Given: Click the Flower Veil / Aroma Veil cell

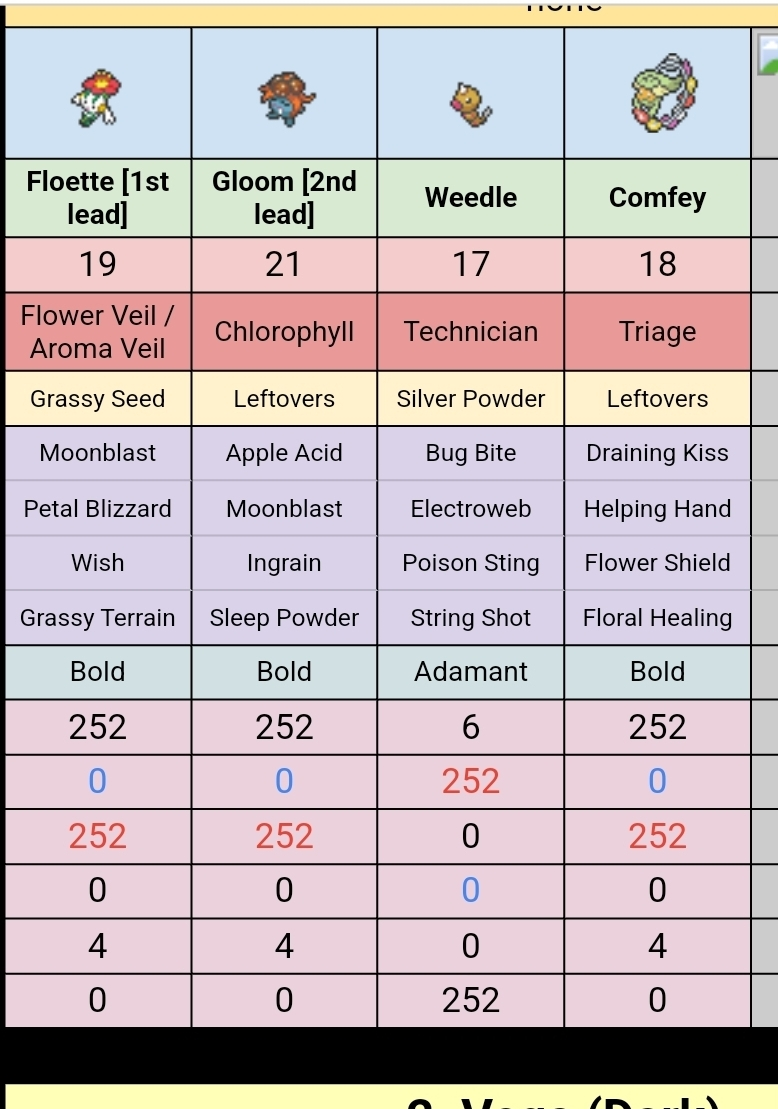Looking at the screenshot, I should (x=98, y=332).
